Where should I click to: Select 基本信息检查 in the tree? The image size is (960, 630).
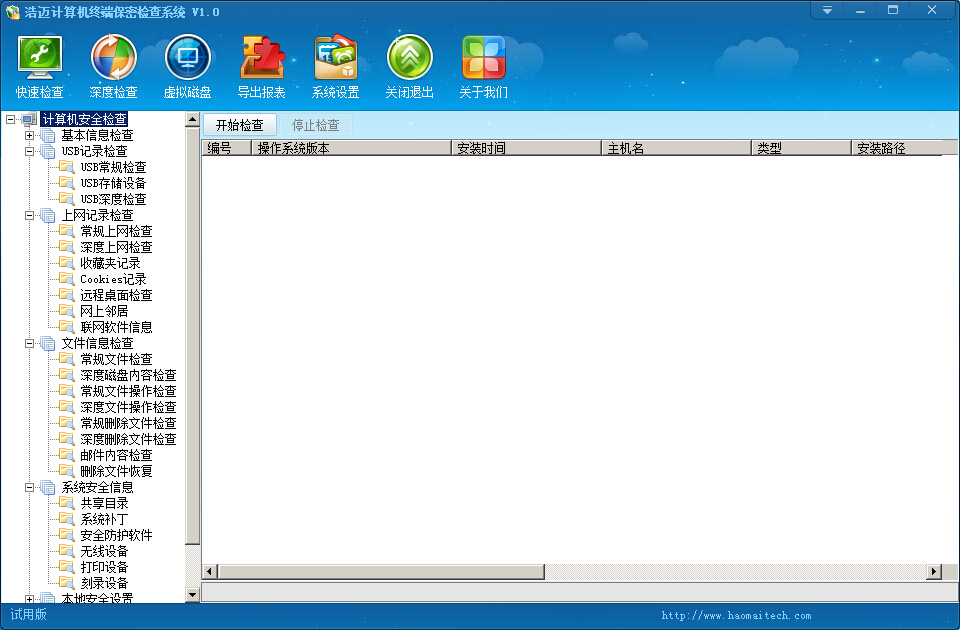tap(97, 135)
